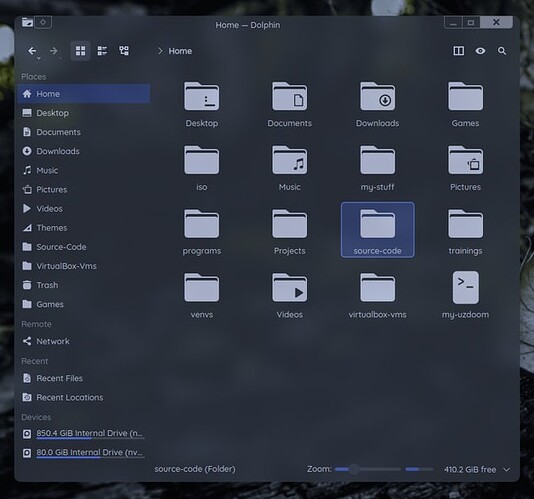This screenshot has height=499, width=534.
Task: Expand the free space info dropdown
Action: [x=507, y=470]
